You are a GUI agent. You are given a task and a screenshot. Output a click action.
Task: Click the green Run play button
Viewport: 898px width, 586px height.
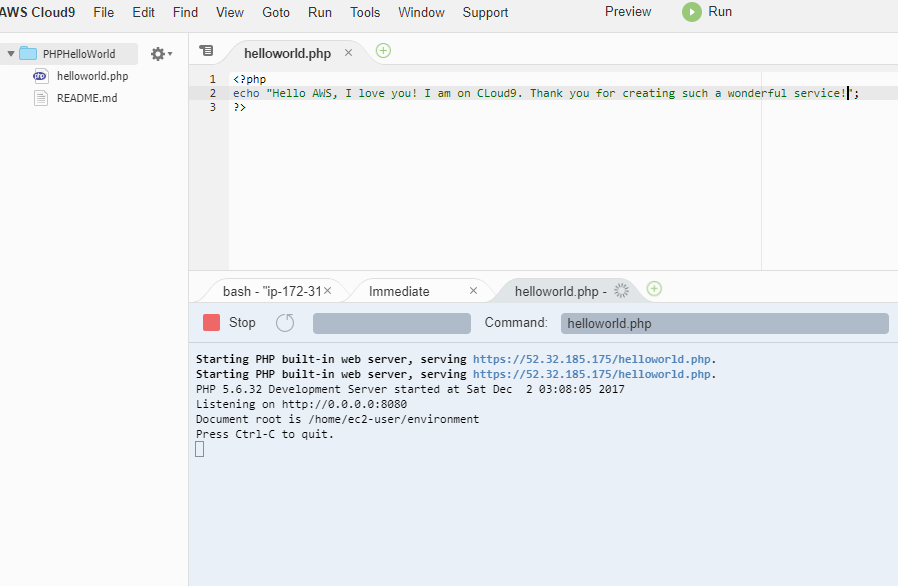[x=692, y=12]
